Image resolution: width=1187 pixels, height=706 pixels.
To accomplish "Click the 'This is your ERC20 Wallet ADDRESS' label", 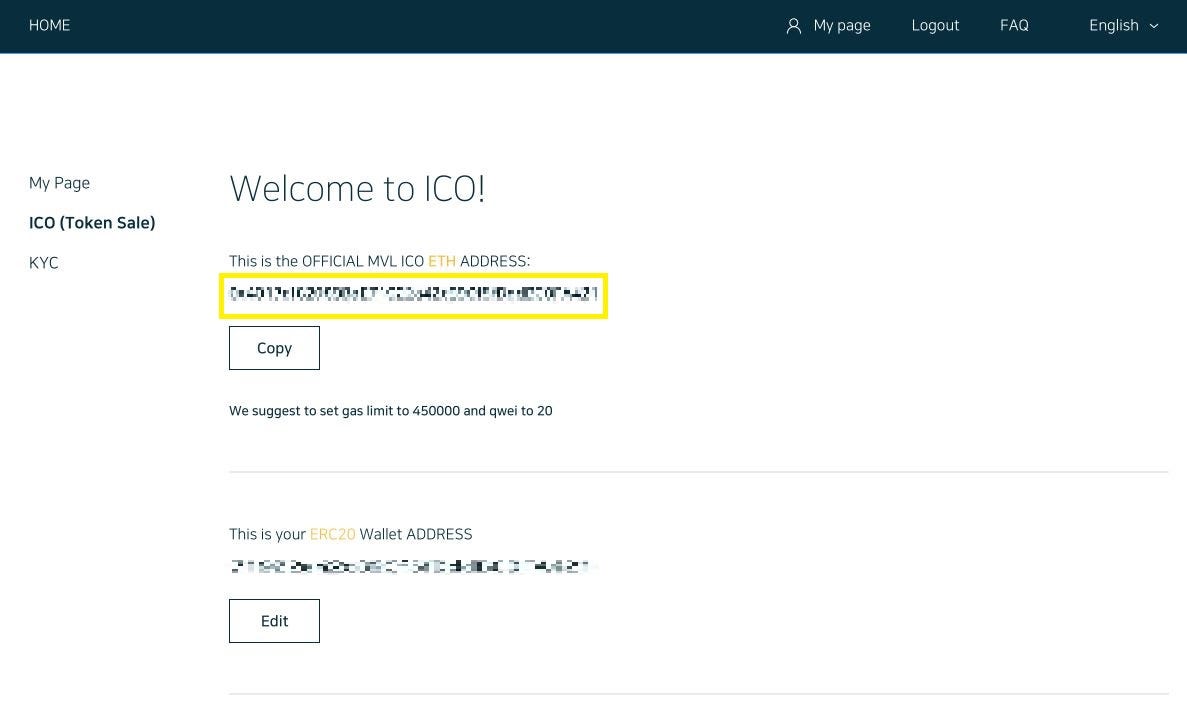I will point(350,534).
